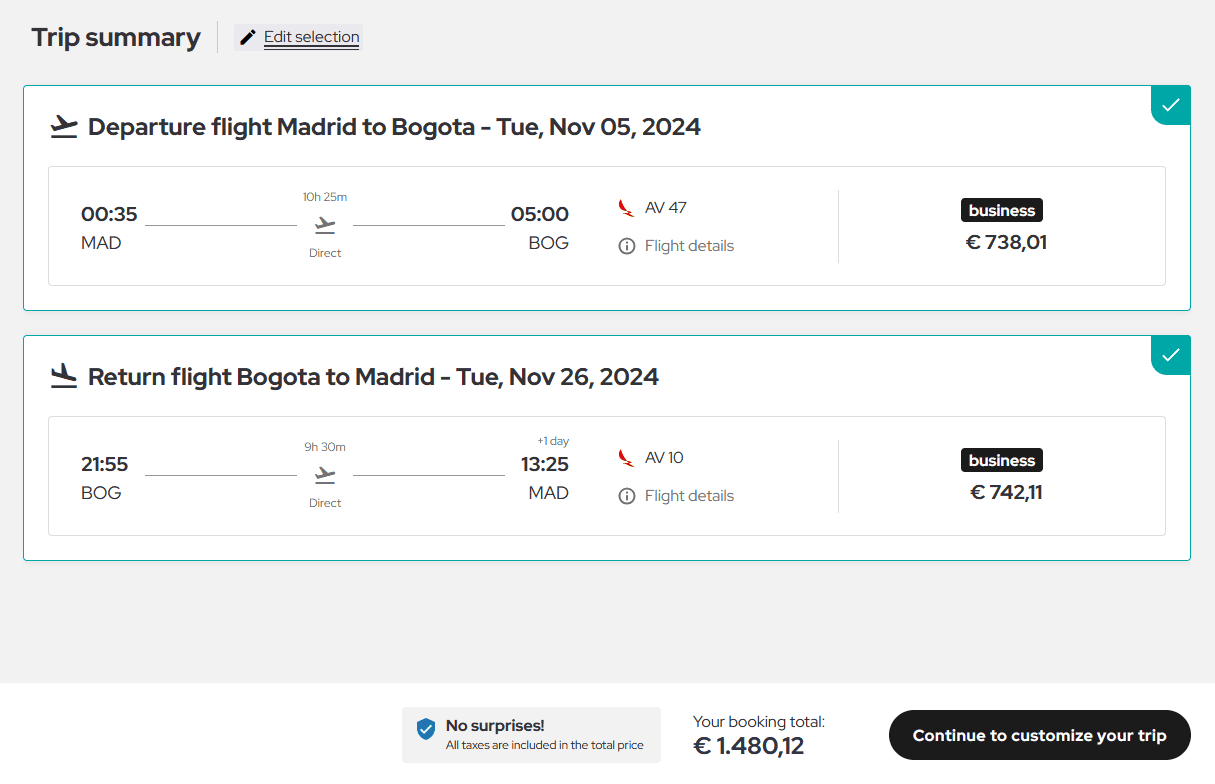Click the departure fare € 738,01

pyautogui.click(x=1006, y=242)
